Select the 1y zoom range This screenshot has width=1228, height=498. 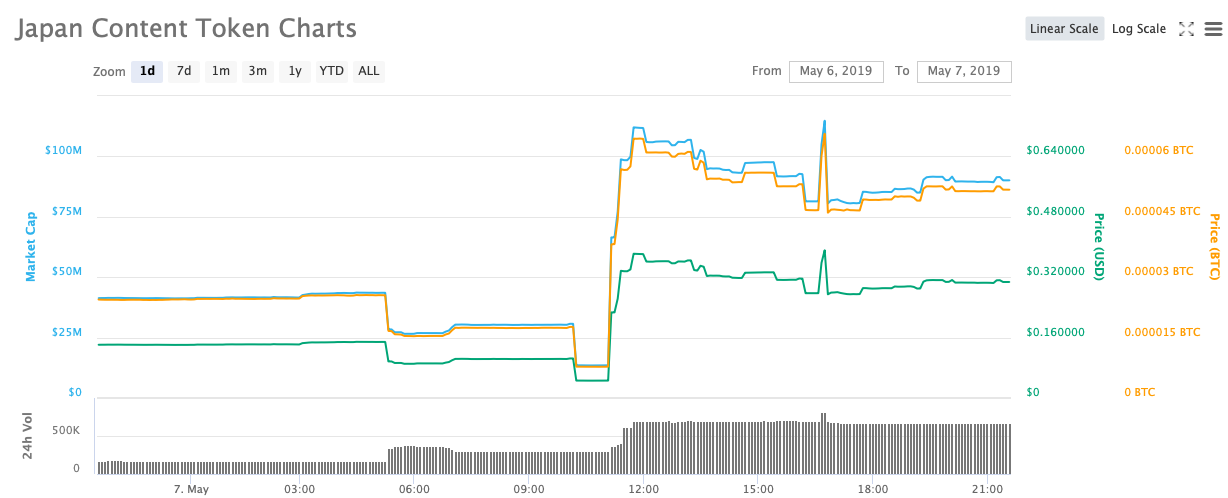pos(295,71)
